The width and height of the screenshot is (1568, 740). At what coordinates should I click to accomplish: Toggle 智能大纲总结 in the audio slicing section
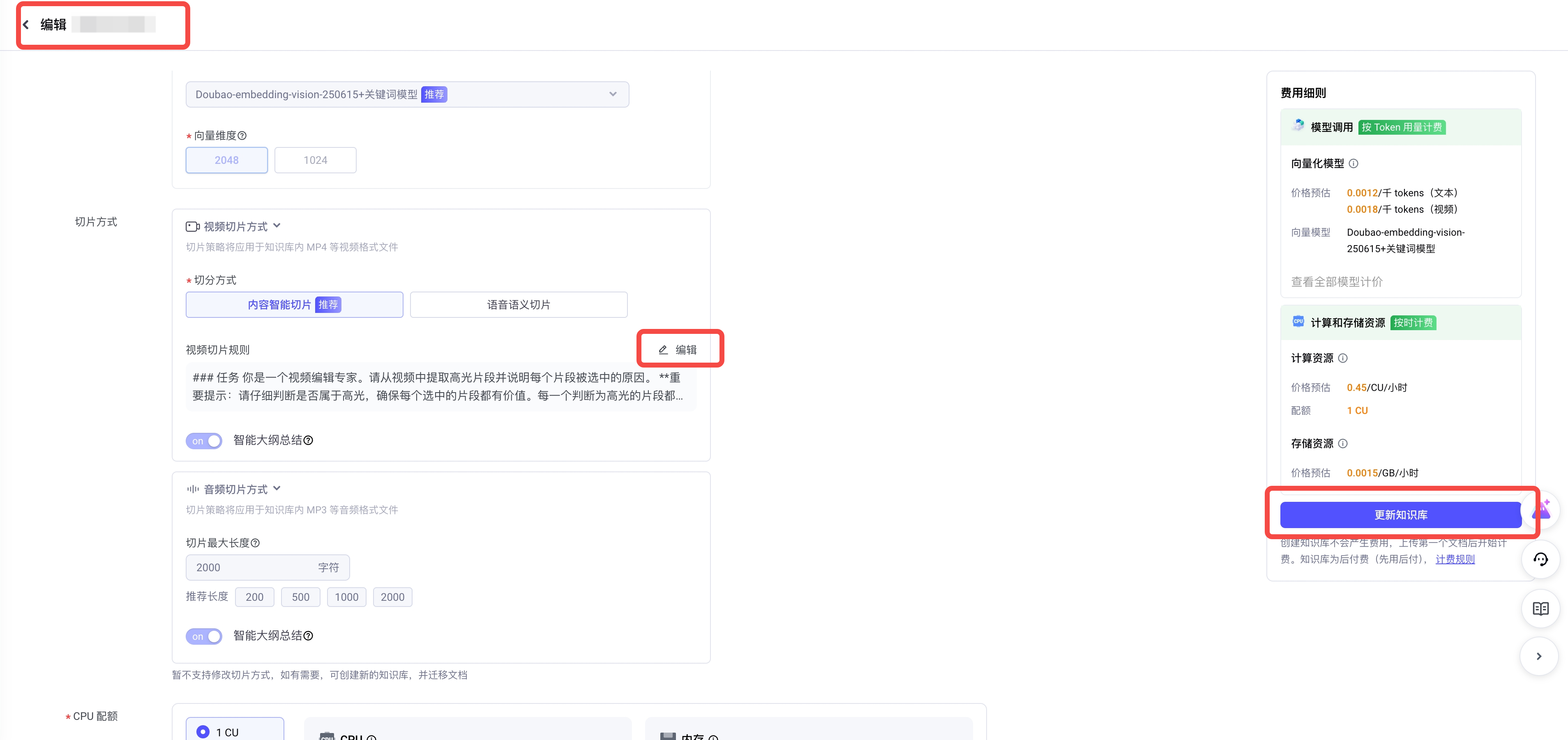coord(204,636)
